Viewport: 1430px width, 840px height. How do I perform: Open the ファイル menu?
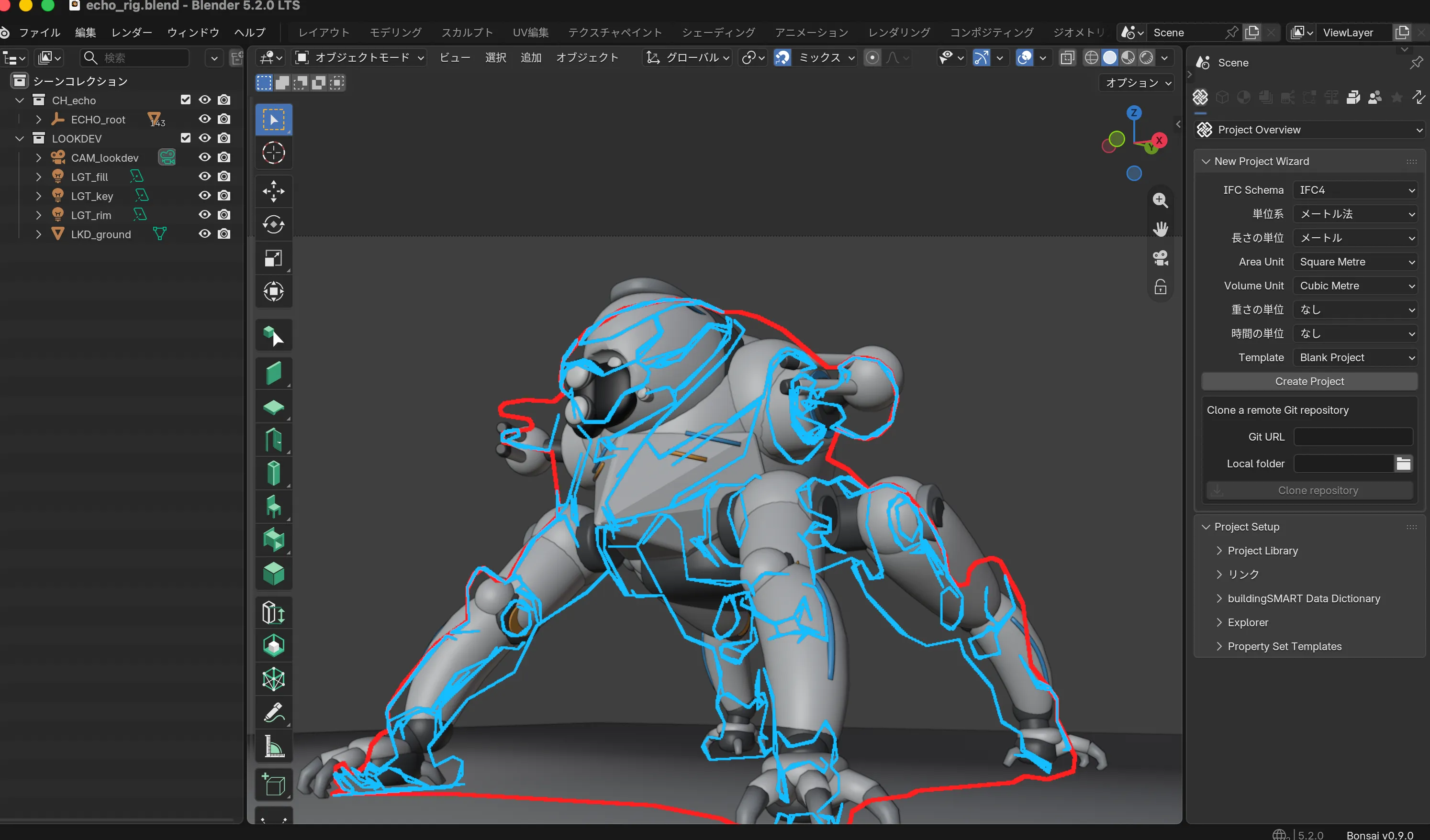40,33
